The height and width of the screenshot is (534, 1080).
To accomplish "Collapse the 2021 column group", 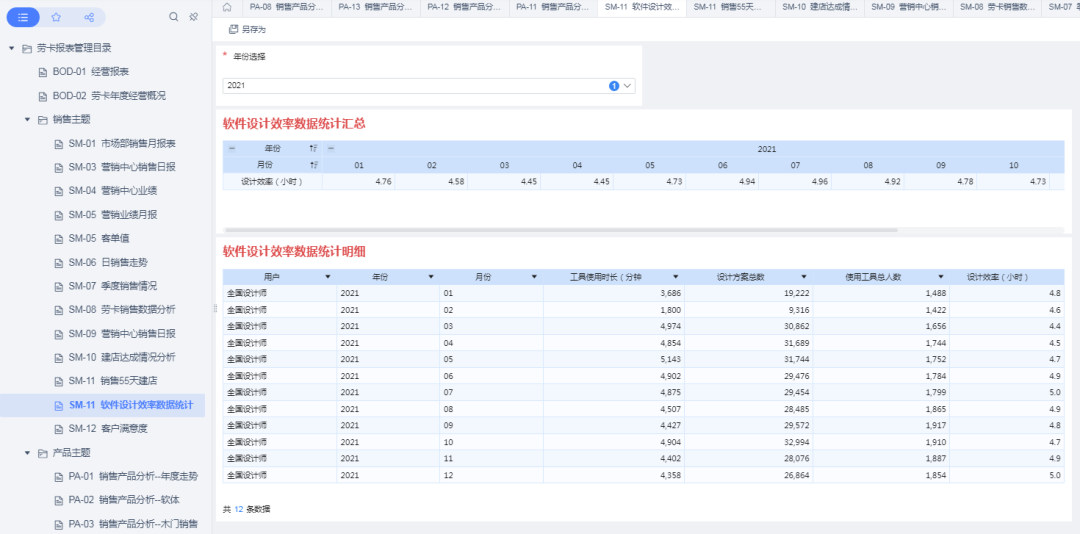I will pyautogui.click(x=331, y=148).
